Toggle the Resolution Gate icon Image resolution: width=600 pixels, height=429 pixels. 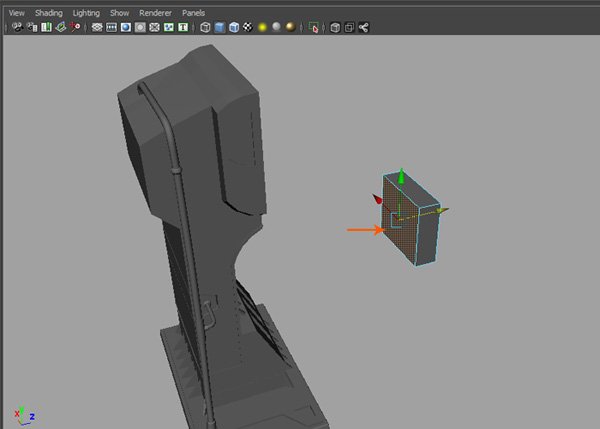pos(126,27)
